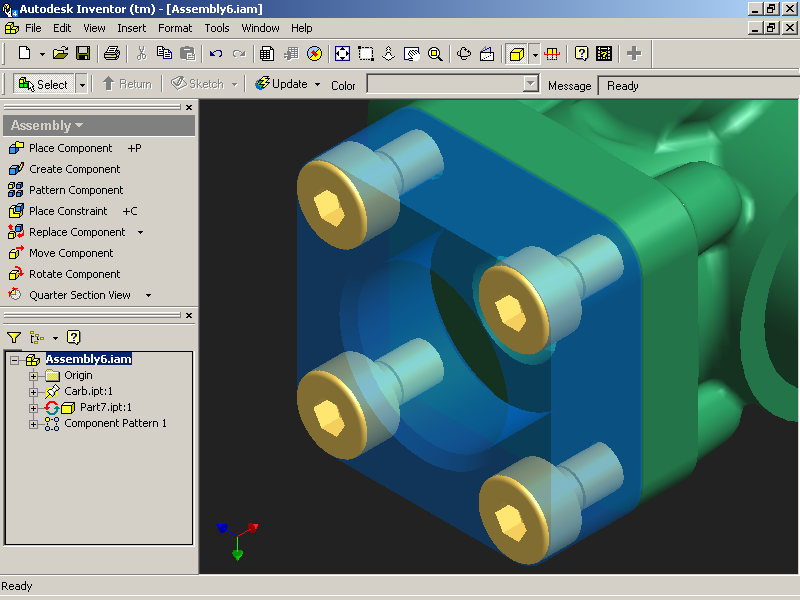Toggle the shaded display mode button
This screenshot has width=800, height=600.
point(516,53)
